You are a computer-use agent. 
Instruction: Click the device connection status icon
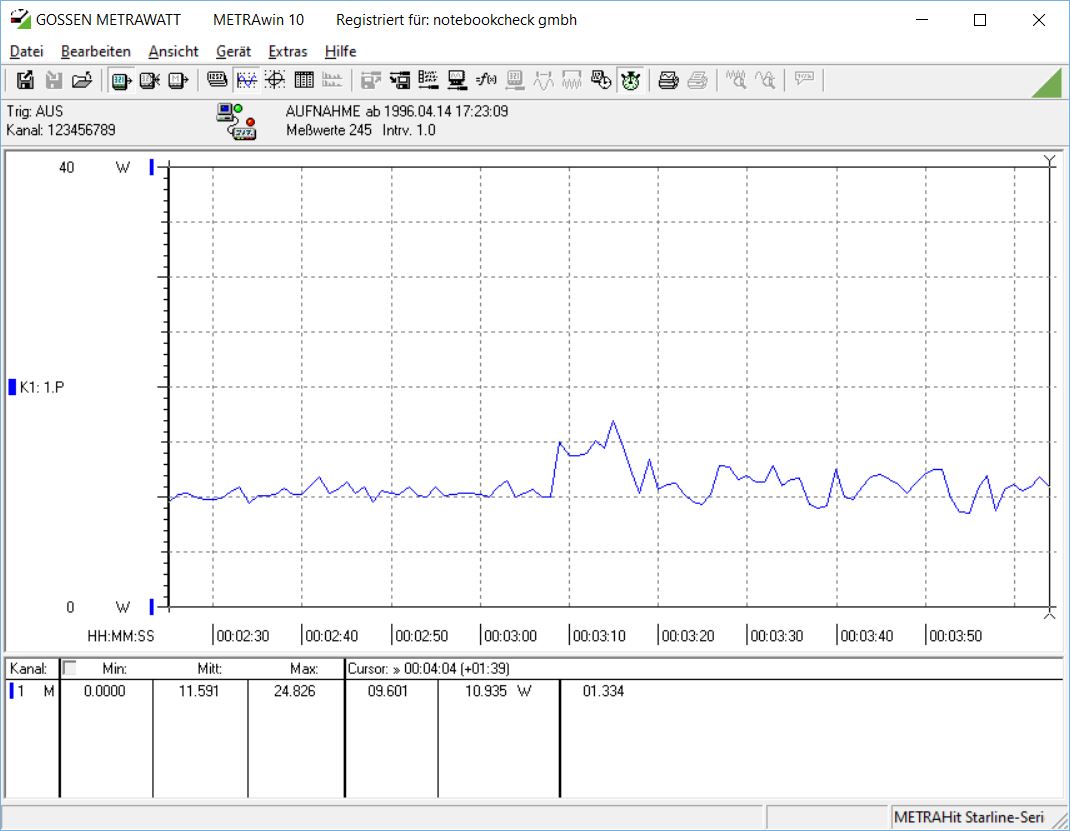click(x=237, y=121)
